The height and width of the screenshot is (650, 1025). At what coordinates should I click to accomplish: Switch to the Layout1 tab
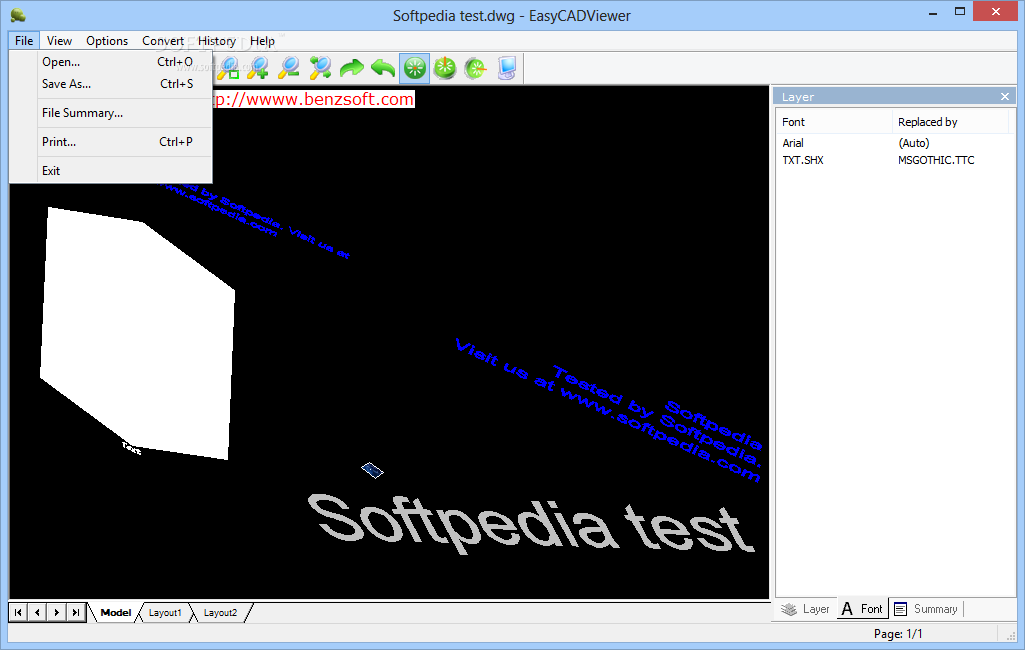pyautogui.click(x=165, y=613)
